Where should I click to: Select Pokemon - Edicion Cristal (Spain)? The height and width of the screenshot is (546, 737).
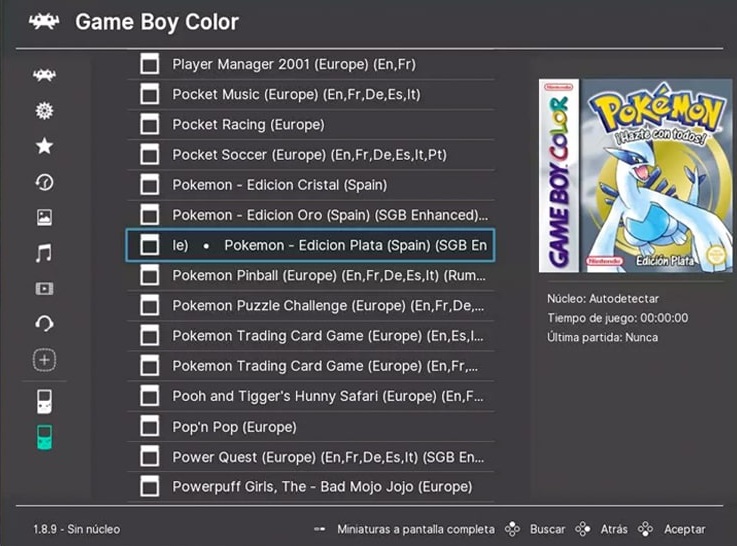tap(311, 185)
